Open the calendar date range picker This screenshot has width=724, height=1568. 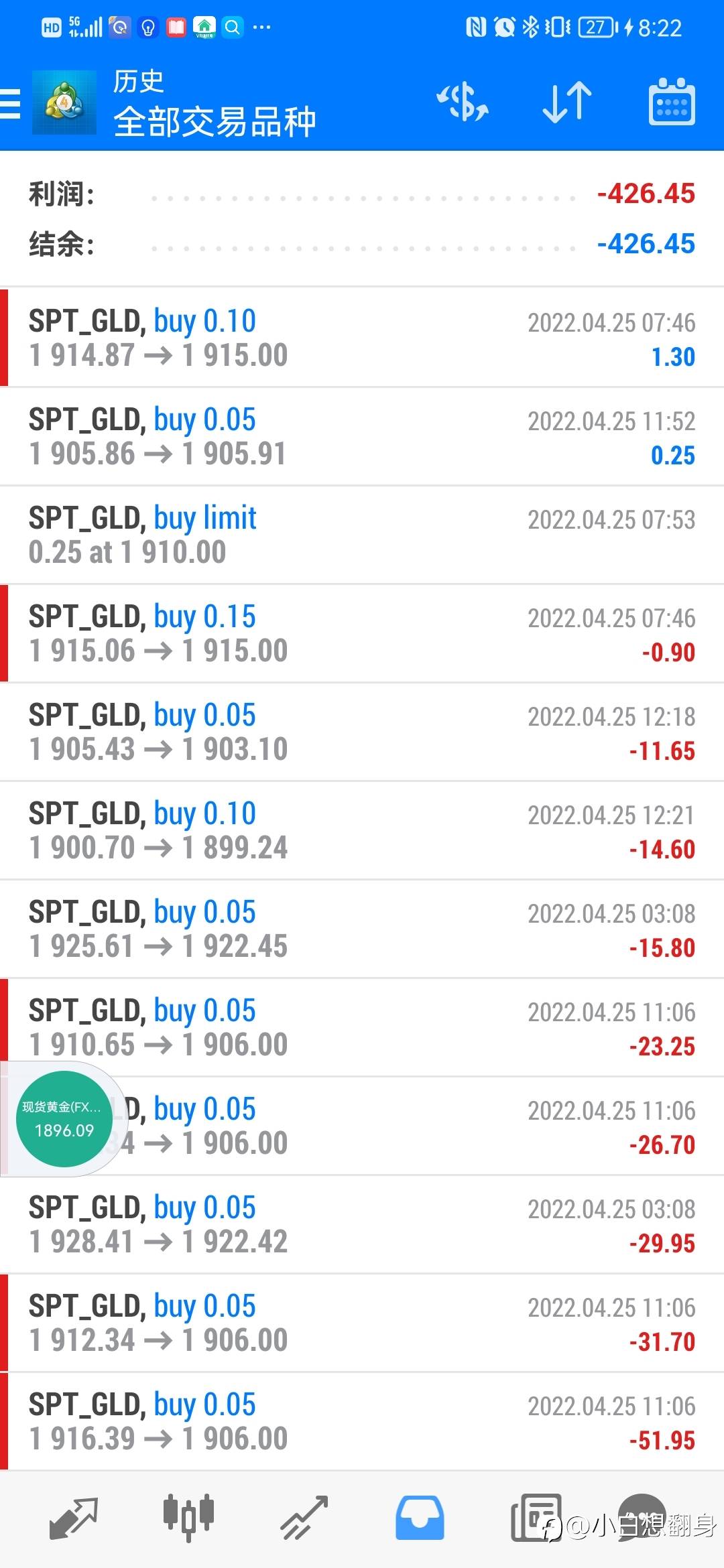click(x=672, y=102)
